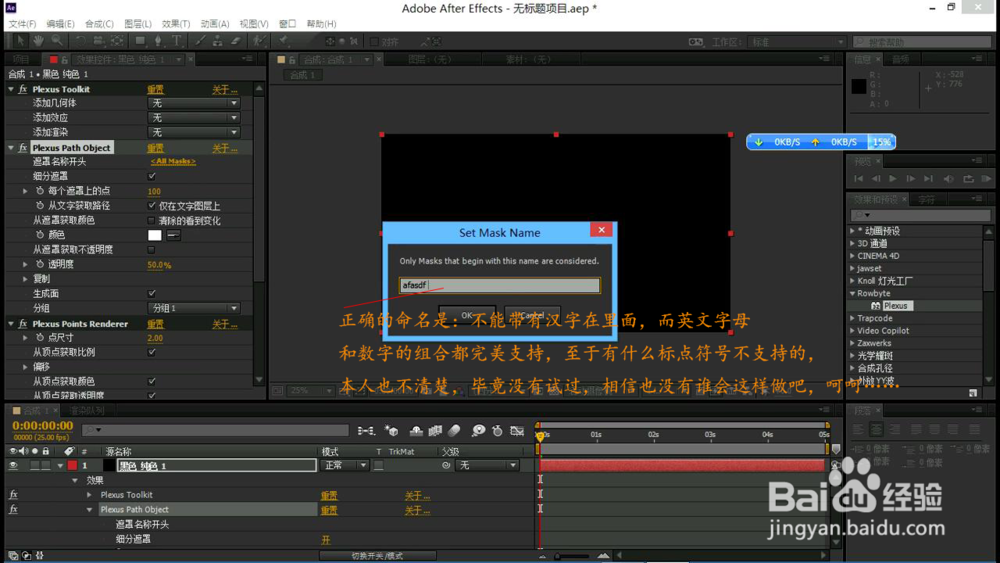Select the Type text tool

tap(176, 41)
